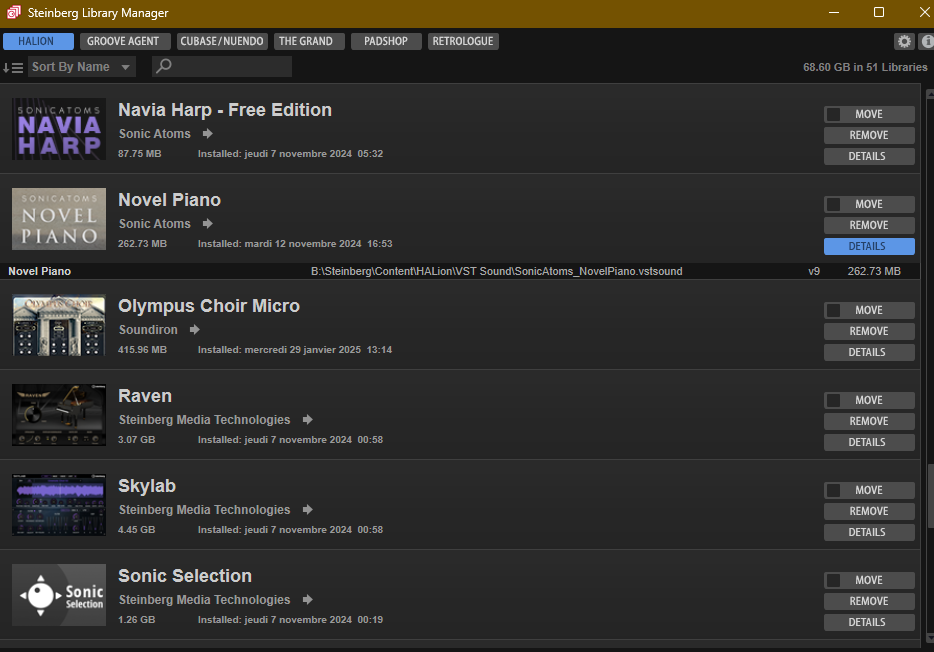The width and height of the screenshot is (934, 652).
Task: Expand details for Olympus Choir Micro
Action: coord(869,352)
